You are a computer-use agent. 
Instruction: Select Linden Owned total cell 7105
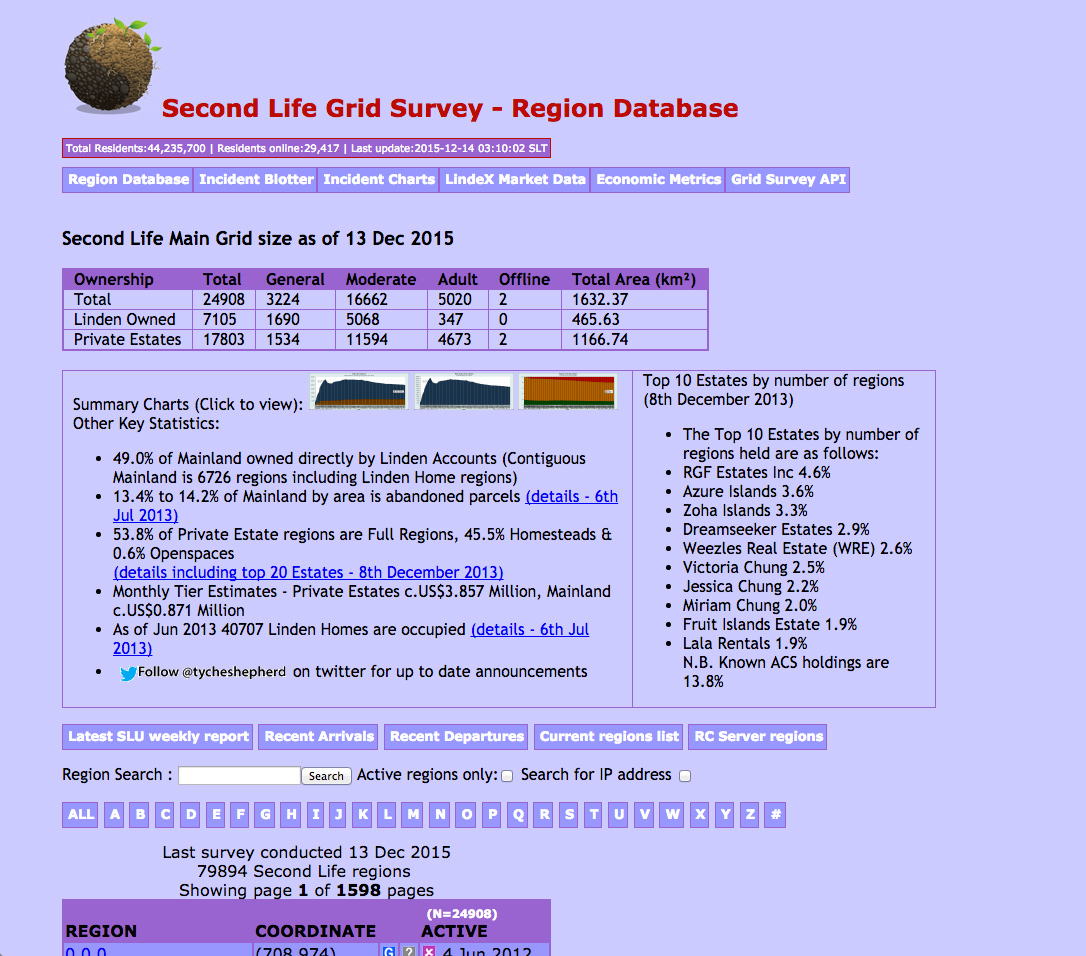point(224,319)
